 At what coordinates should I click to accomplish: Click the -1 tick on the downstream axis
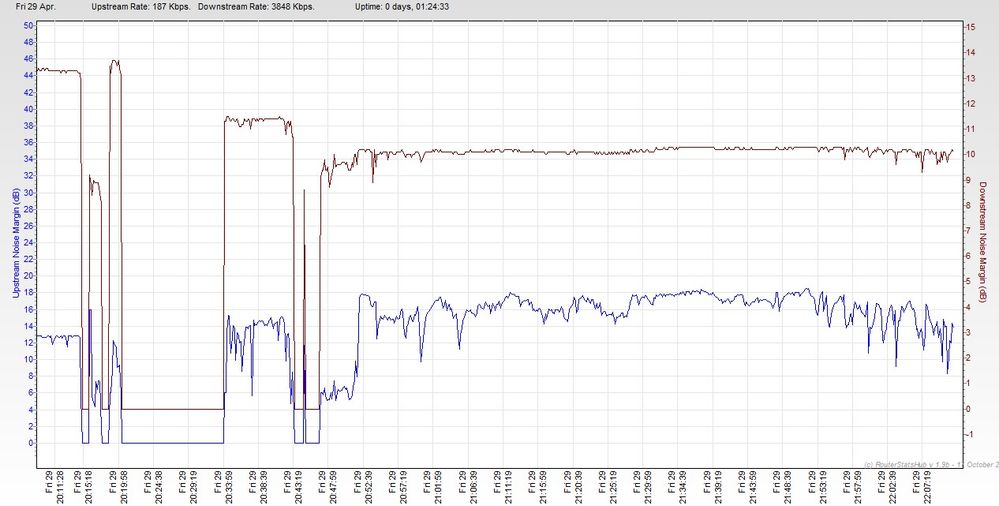(x=968, y=434)
